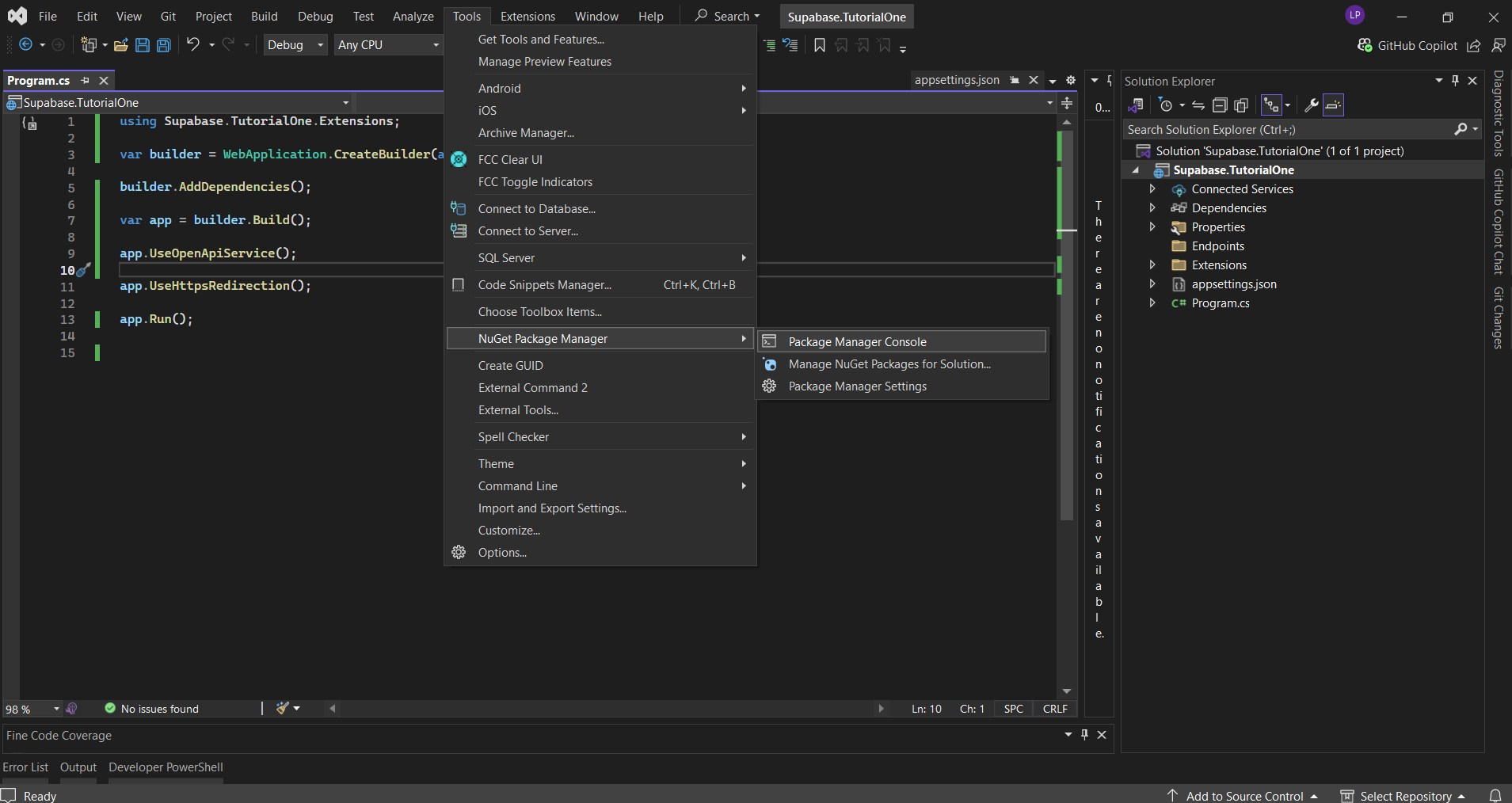Click CRLF line ending indicator

click(x=1055, y=709)
